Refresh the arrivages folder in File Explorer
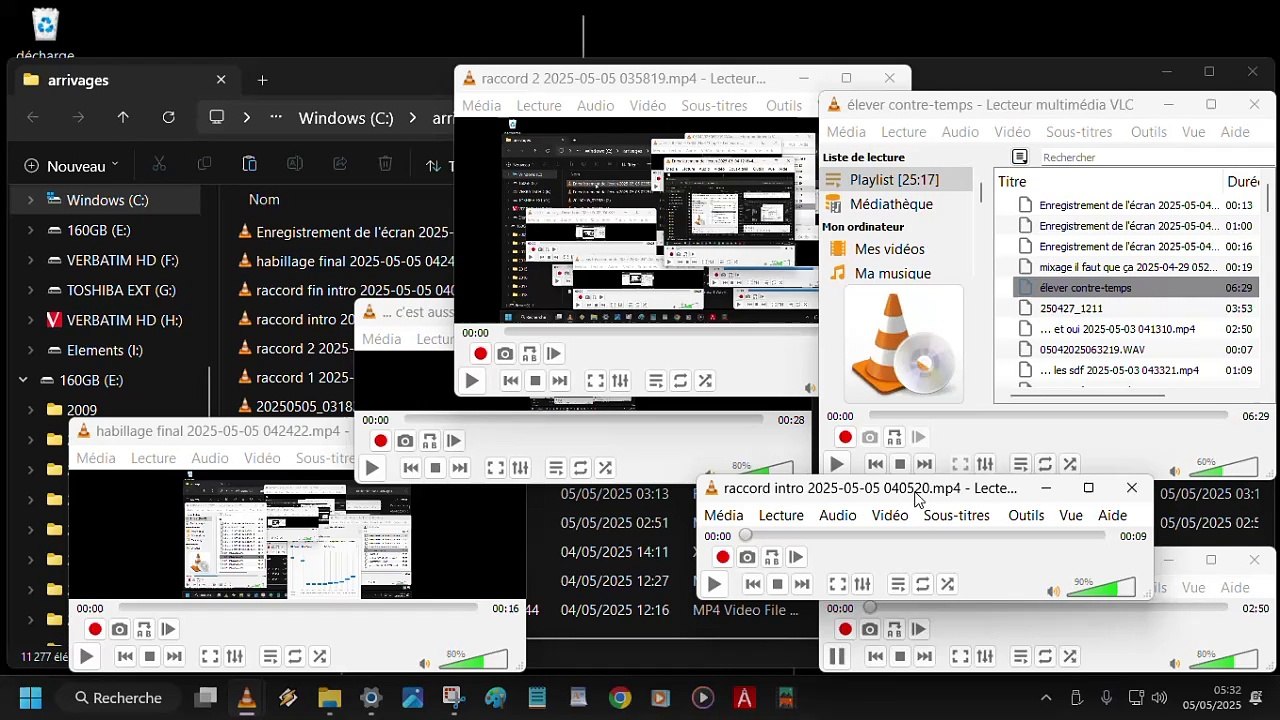This screenshot has height=720, width=1280. (169, 117)
